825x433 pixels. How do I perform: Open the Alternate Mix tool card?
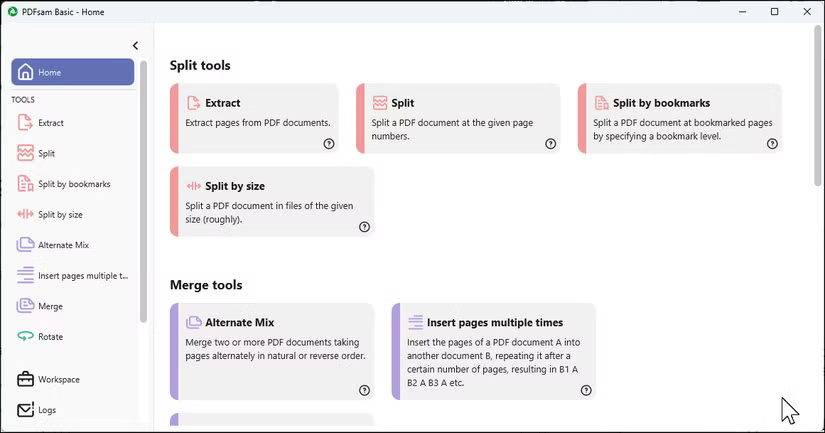click(273, 350)
